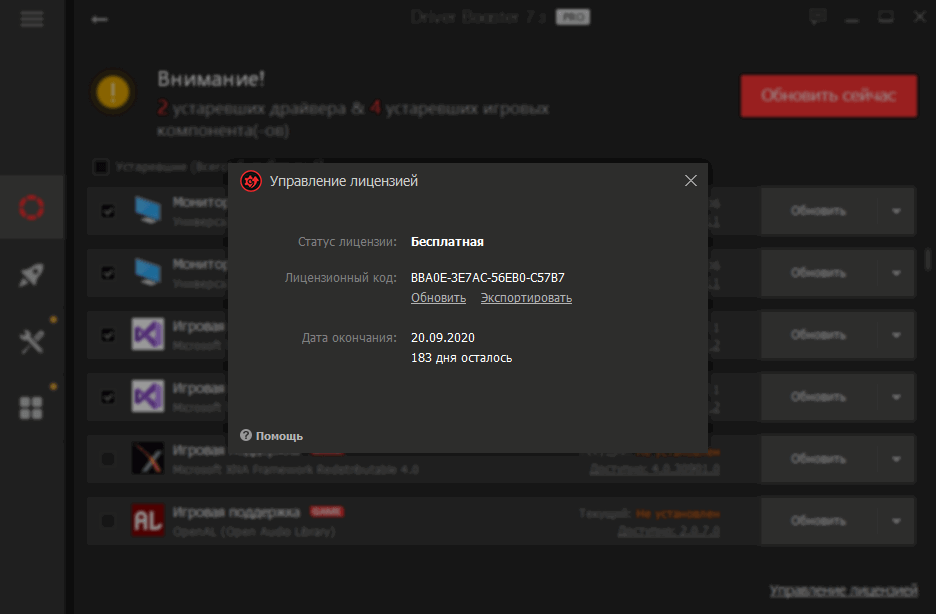Uncheck the second Visual Studio row checkbox
Image resolution: width=936 pixels, height=614 pixels.
pos(108,397)
